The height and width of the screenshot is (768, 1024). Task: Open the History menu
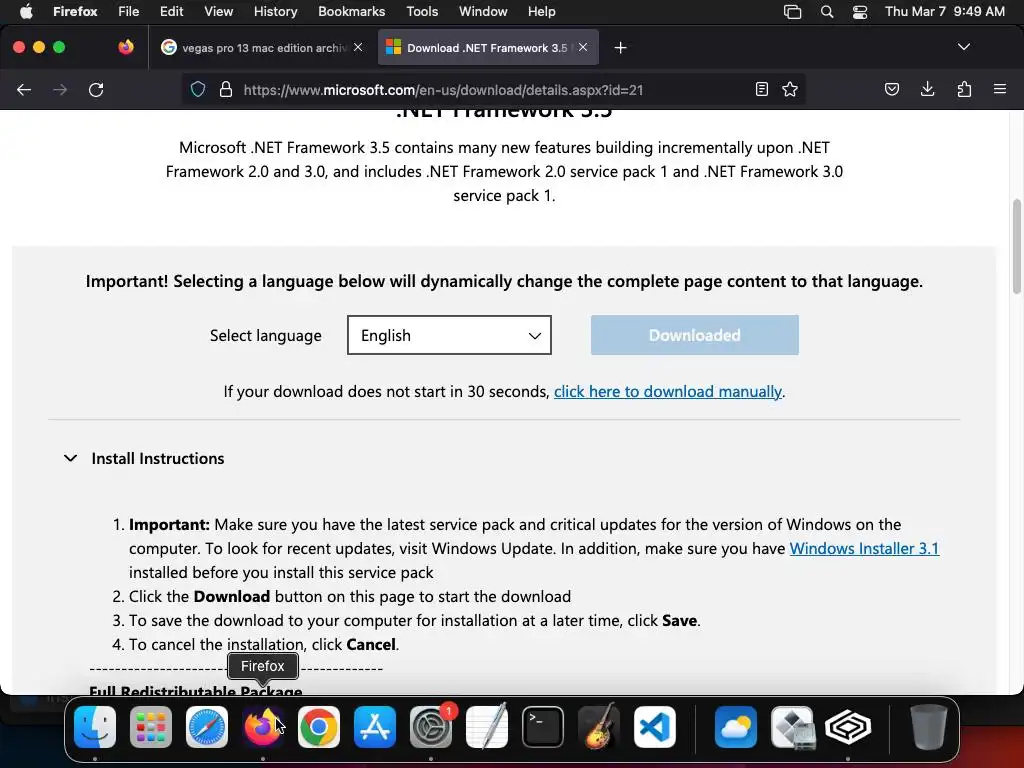pyautogui.click(x=276, y=12)
